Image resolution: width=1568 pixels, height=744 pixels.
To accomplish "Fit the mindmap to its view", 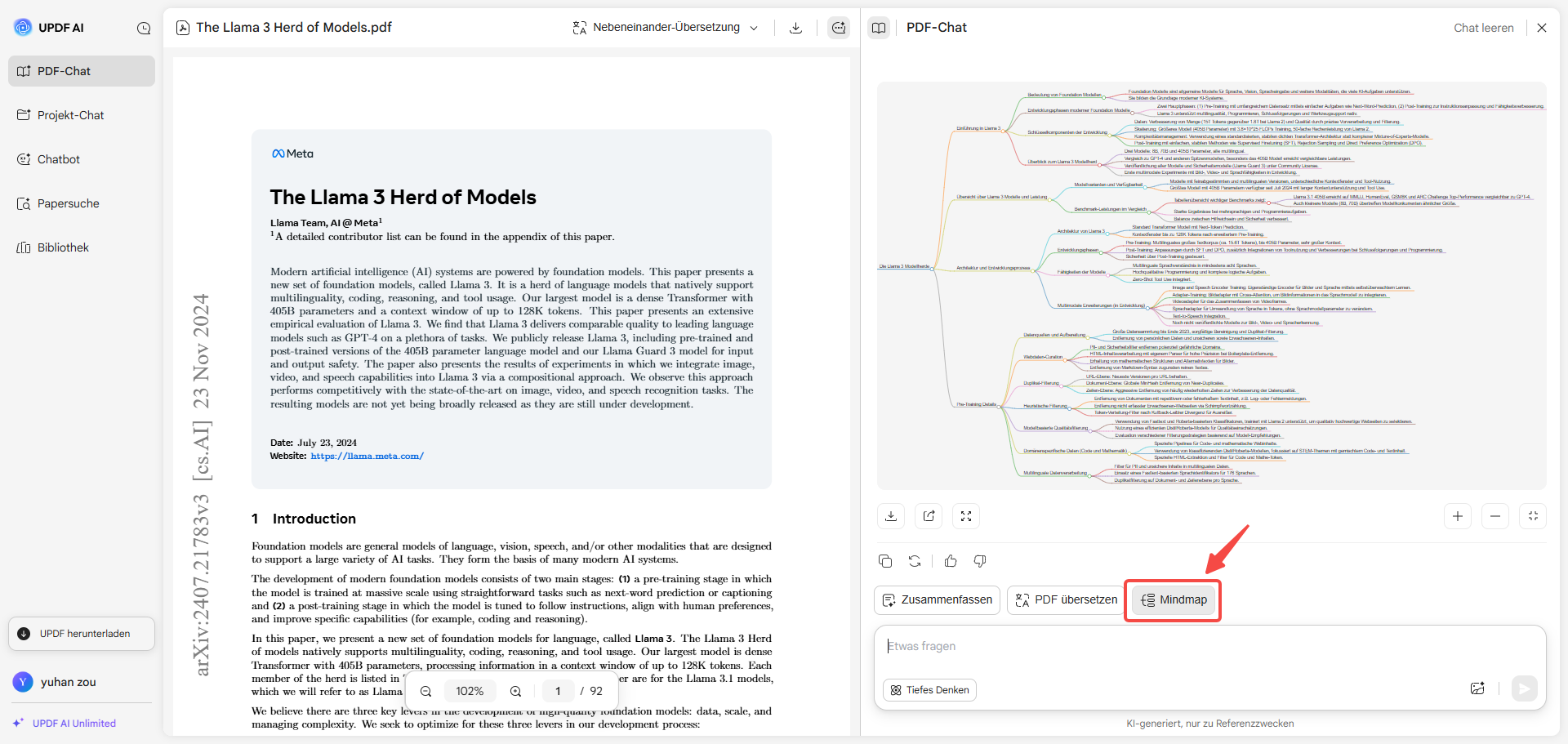I will [1533, 516].
